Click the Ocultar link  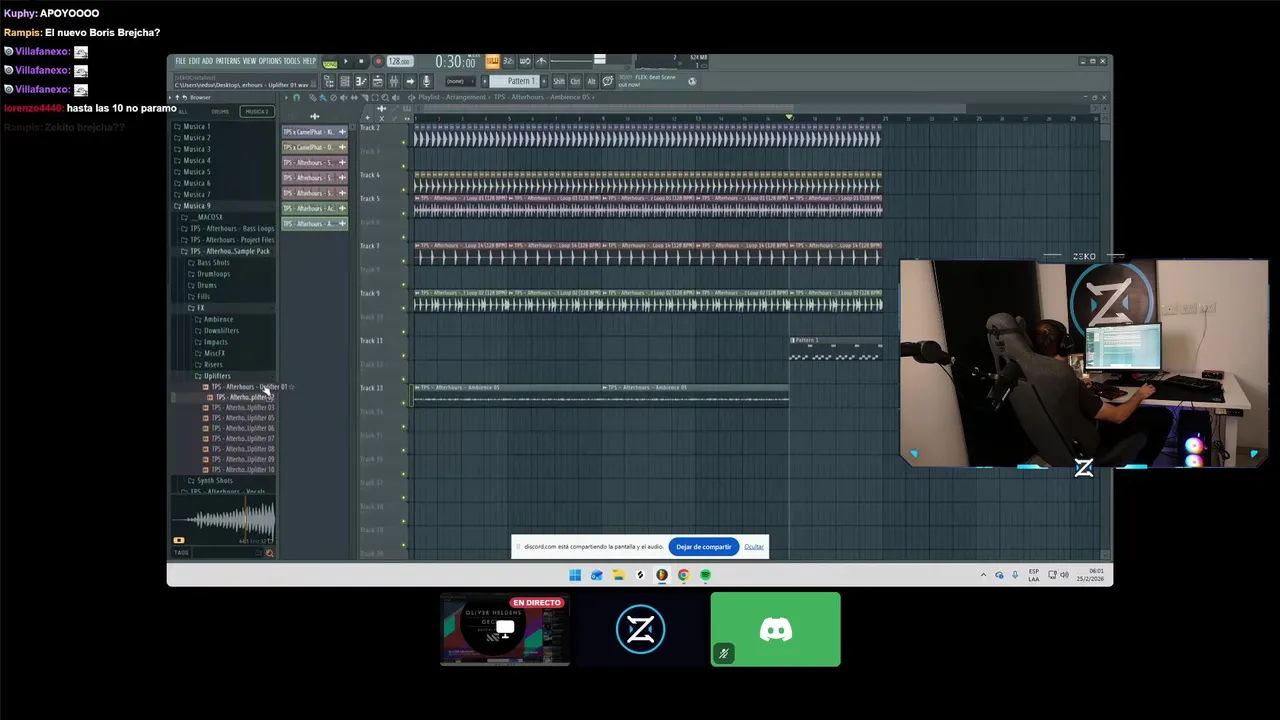pyautogui.click(x=754, y=547)
